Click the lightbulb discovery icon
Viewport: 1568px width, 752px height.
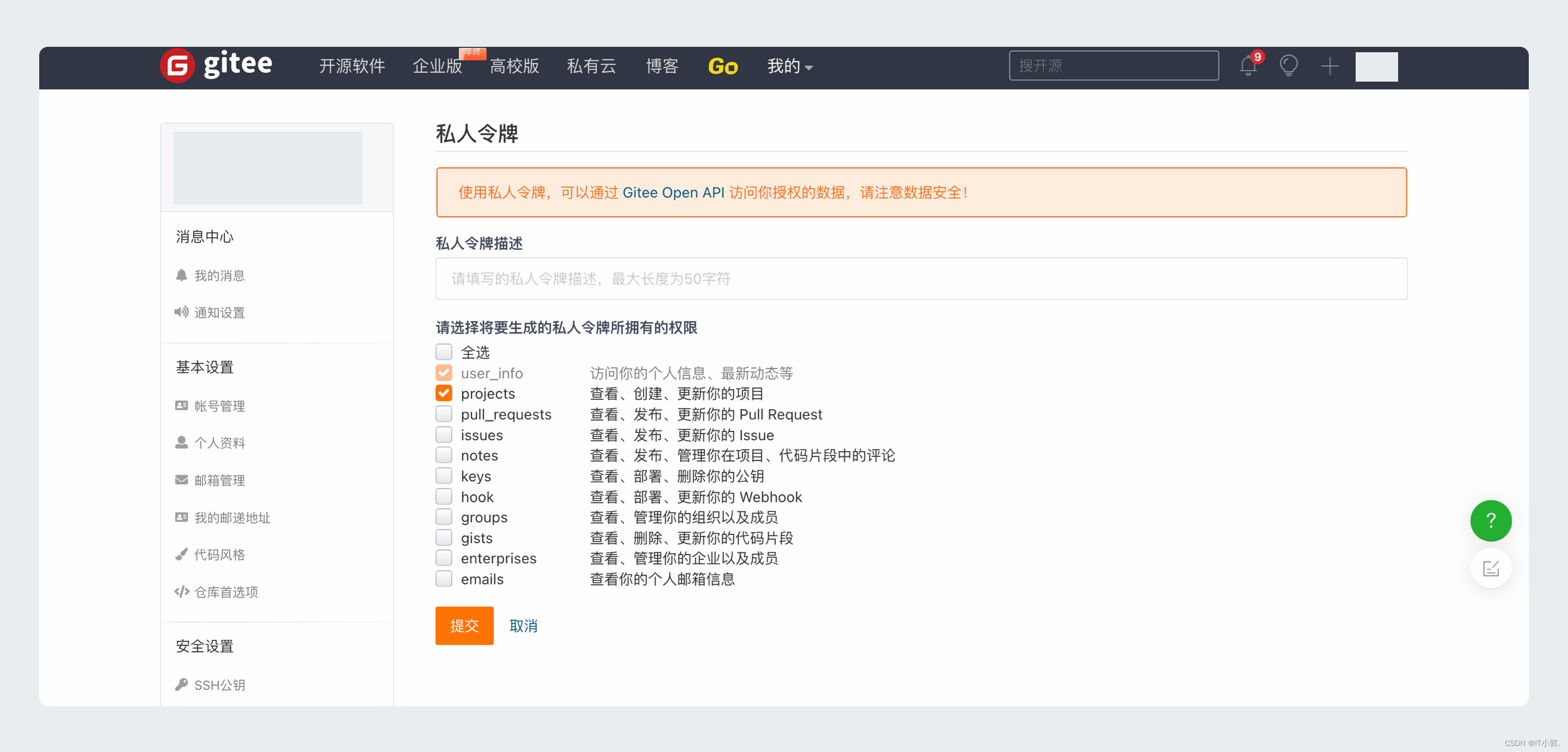click(x=1289, y=66)
